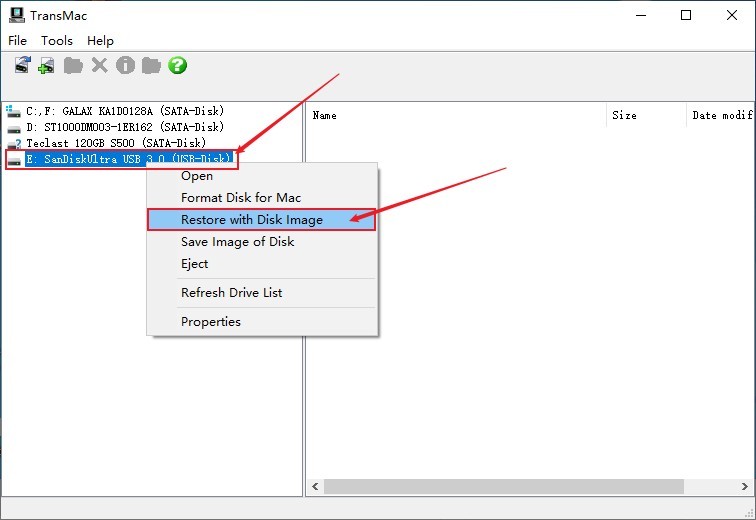
Task: Choose Refresh Drive List
Action: pos(262,293)
